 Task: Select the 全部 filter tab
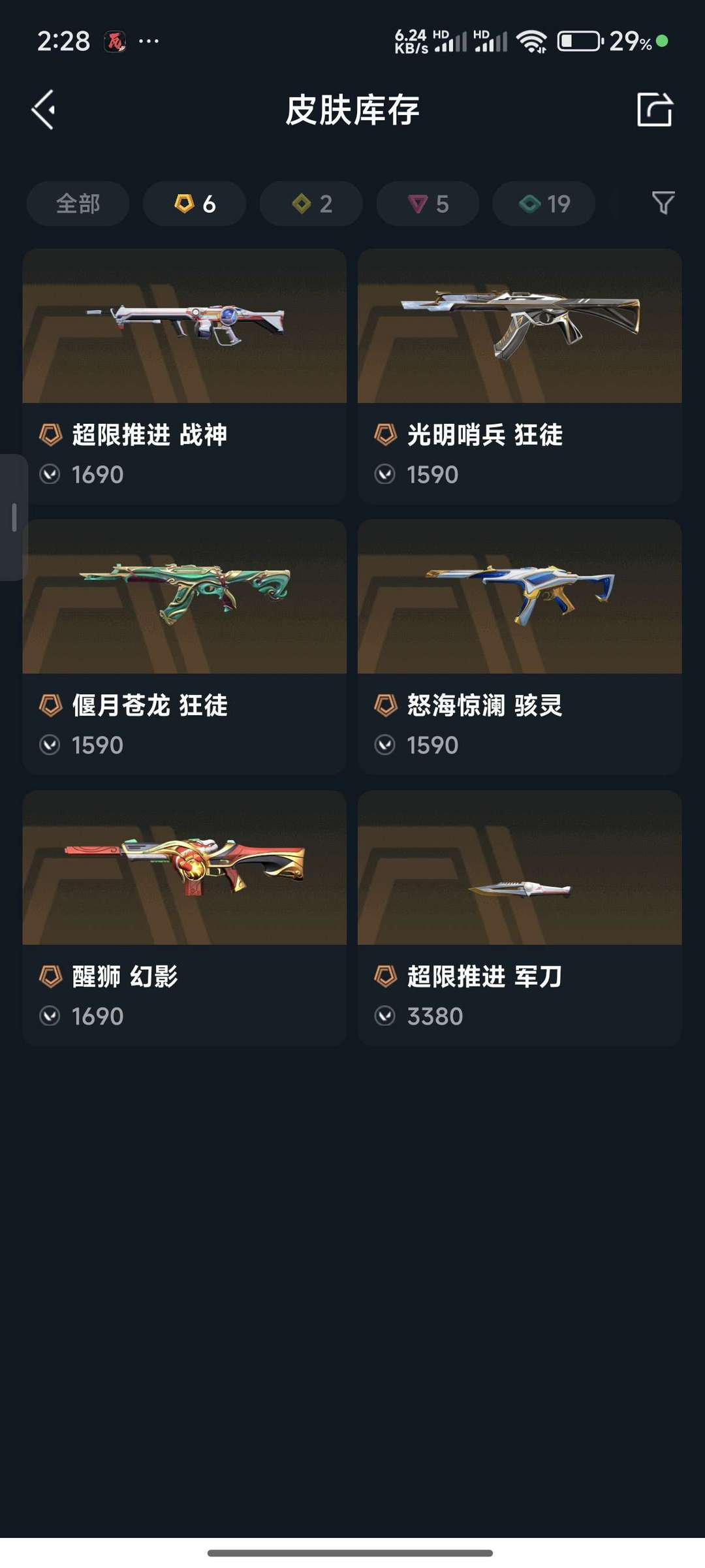point(78,204)
